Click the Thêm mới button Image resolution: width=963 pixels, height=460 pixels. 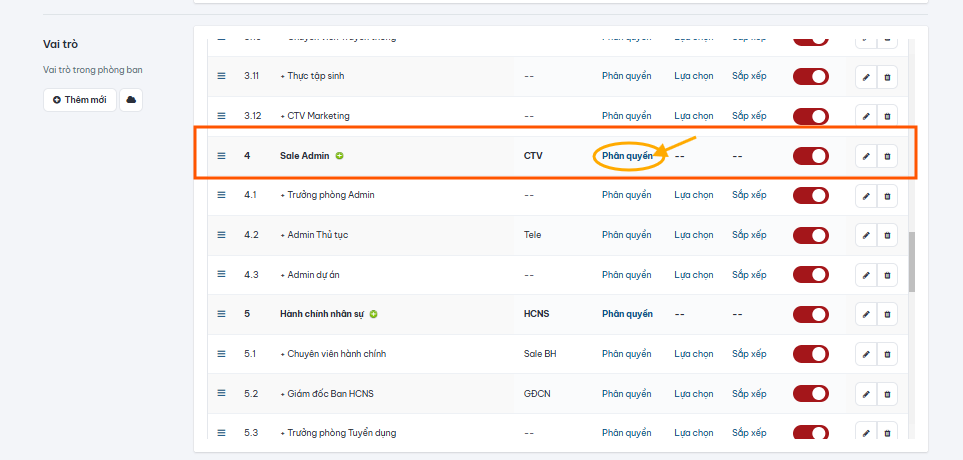(80, 99)
